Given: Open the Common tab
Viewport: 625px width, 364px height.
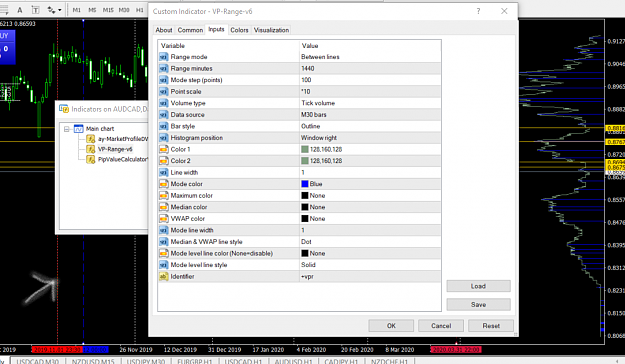Looking at the screenshot, I should click(x=190, y=30).
